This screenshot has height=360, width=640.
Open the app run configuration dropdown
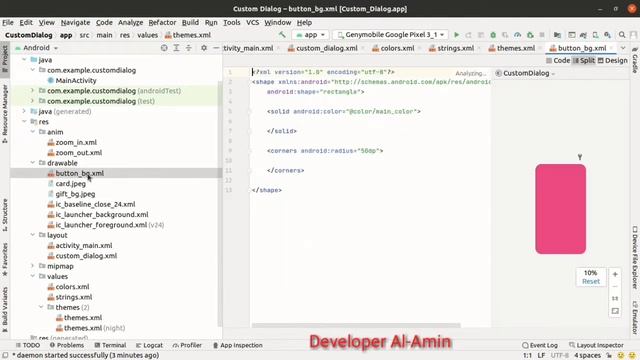(311, 35)
